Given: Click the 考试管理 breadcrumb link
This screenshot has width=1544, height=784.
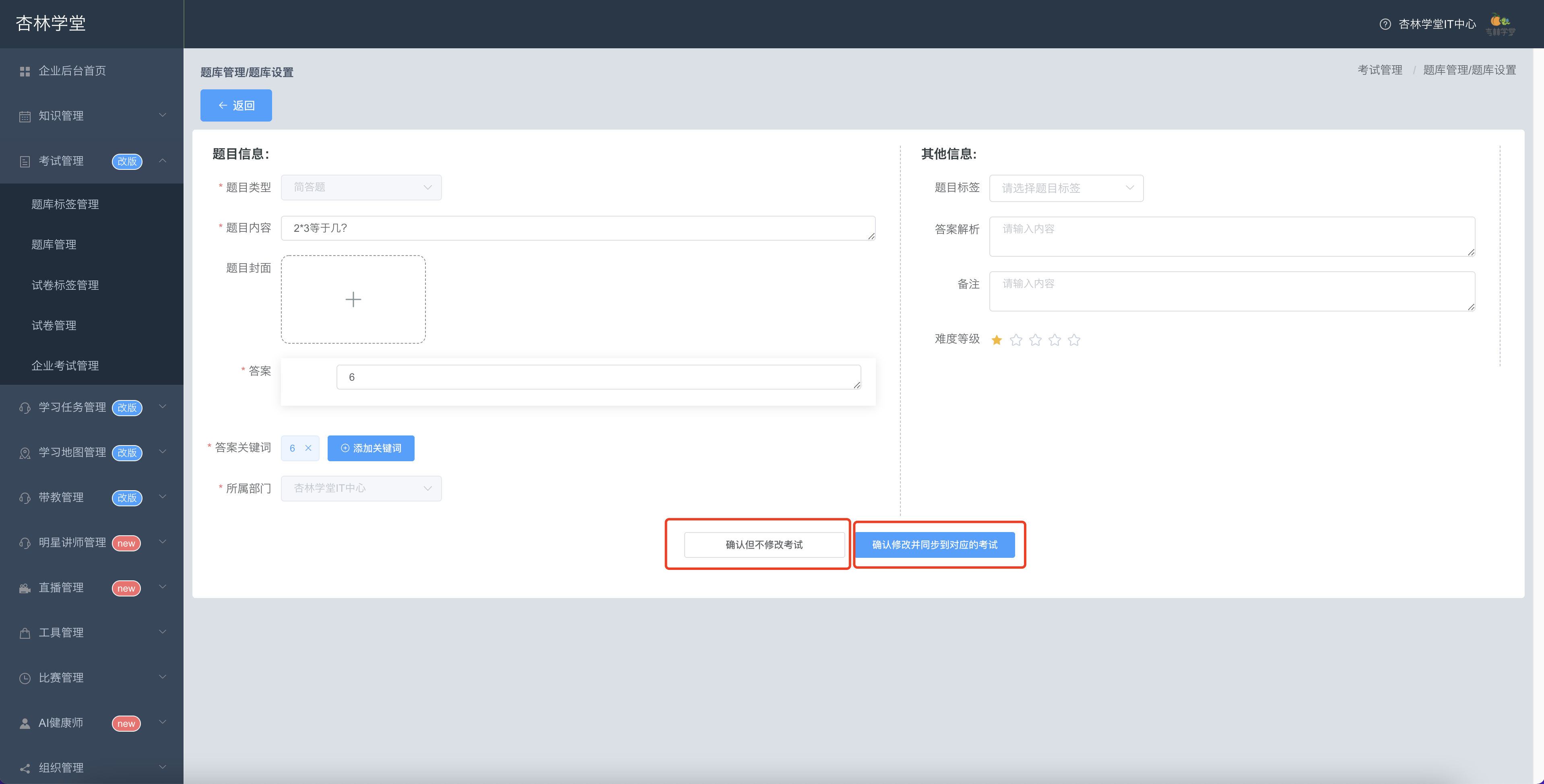Looking at the screenshot, I should tap(1379, 70).
